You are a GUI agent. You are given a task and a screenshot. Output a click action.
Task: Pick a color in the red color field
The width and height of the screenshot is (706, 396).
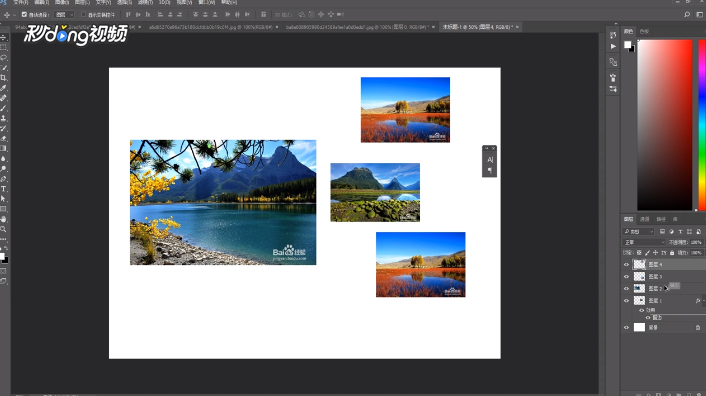click(665, 125)
